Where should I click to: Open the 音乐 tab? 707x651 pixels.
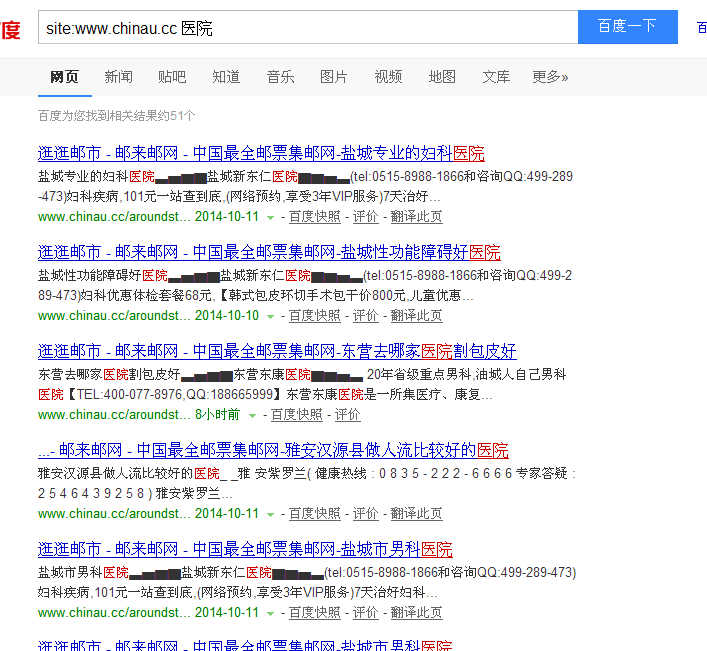pyautogui.click(x=280, y=77)
